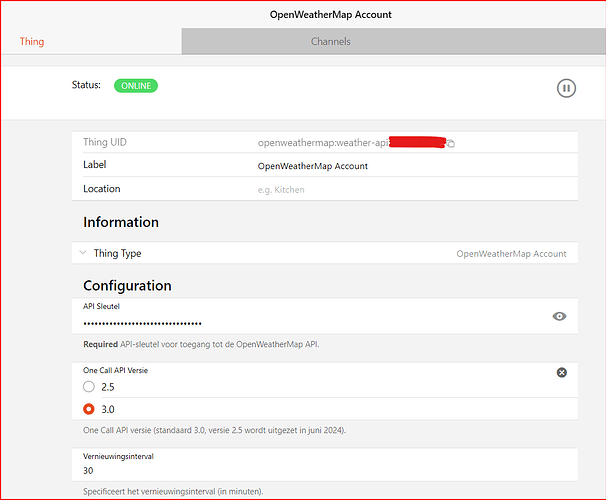Select One Call API version 3.0
The width and height of the screenshot is (606, 500).
click(x=90, y=408)
